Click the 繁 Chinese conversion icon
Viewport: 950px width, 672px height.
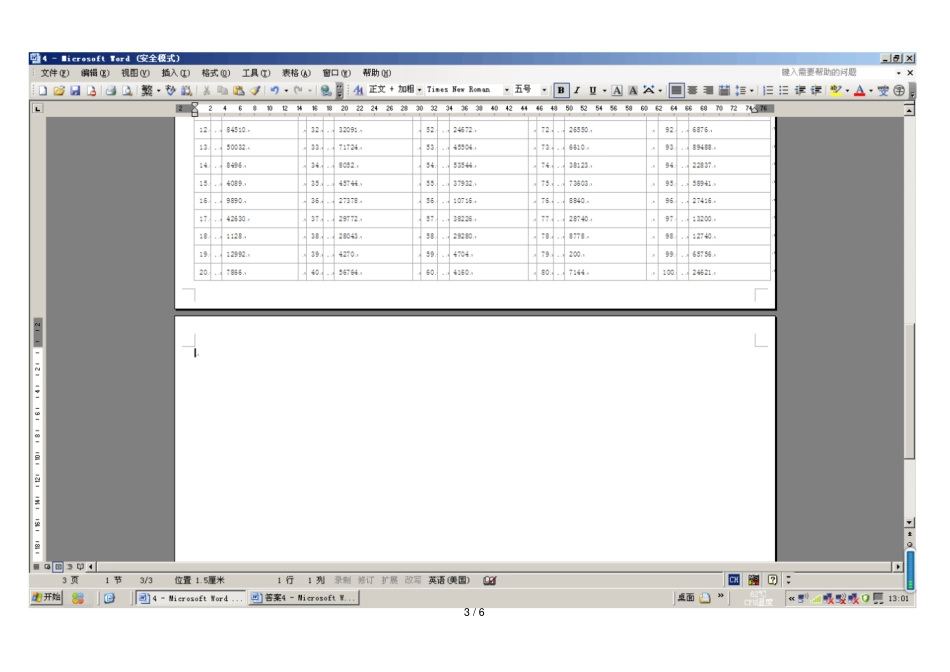pos(147,90)
